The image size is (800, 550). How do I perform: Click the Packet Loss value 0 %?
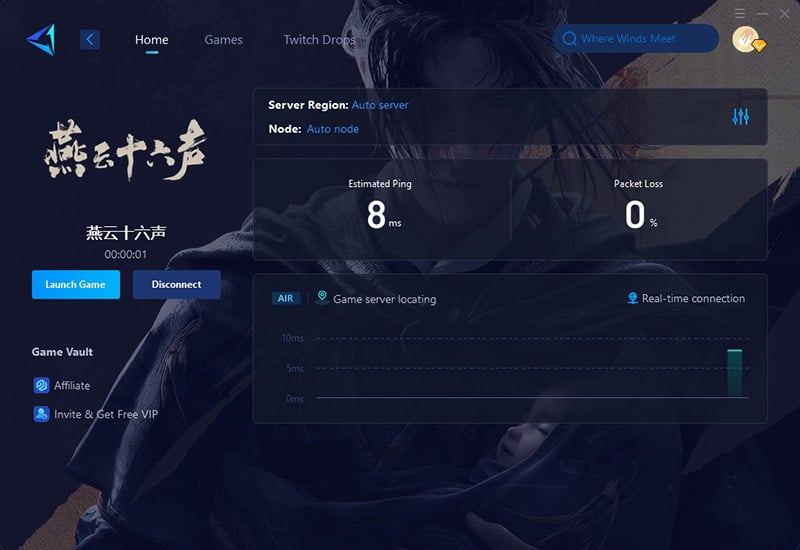point(641,215)
